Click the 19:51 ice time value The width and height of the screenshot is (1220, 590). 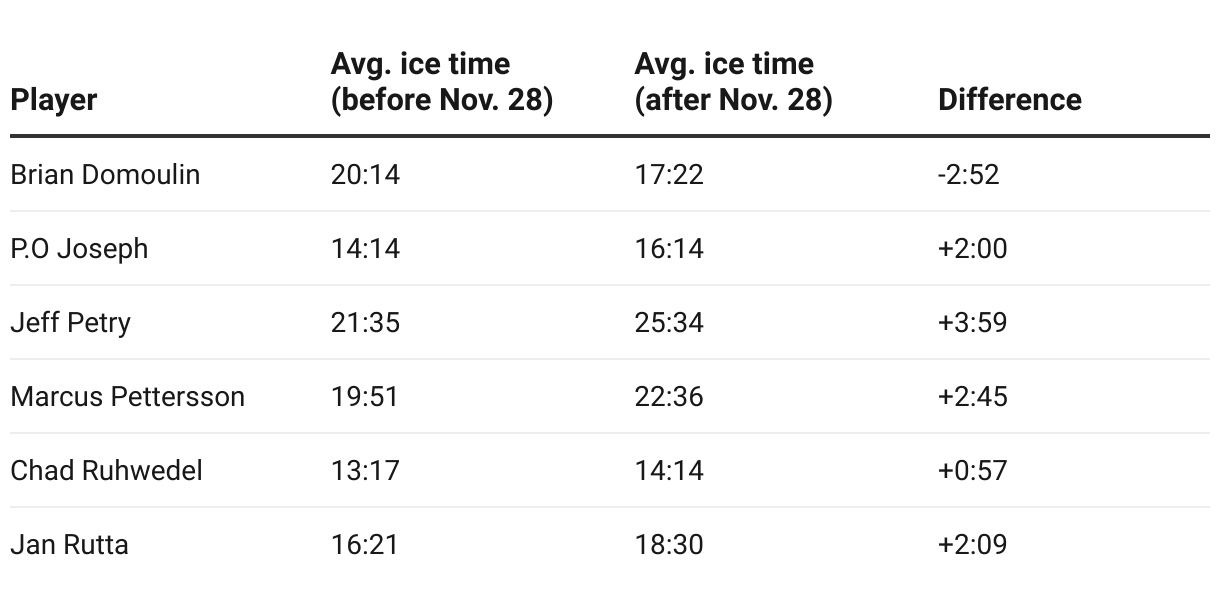pyautogui.click(x=365, y=396)
